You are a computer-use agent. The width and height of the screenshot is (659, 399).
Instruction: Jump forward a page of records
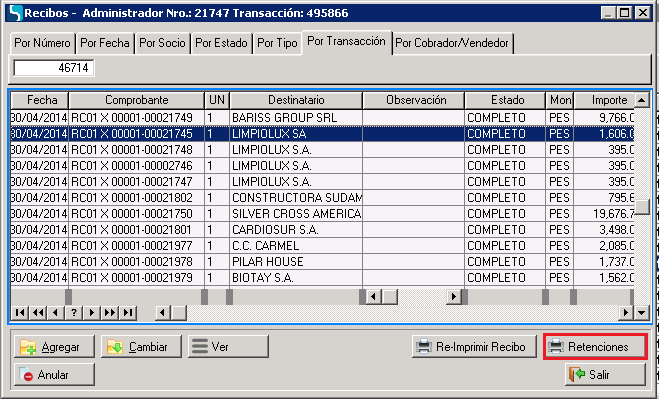pos(110,312)
